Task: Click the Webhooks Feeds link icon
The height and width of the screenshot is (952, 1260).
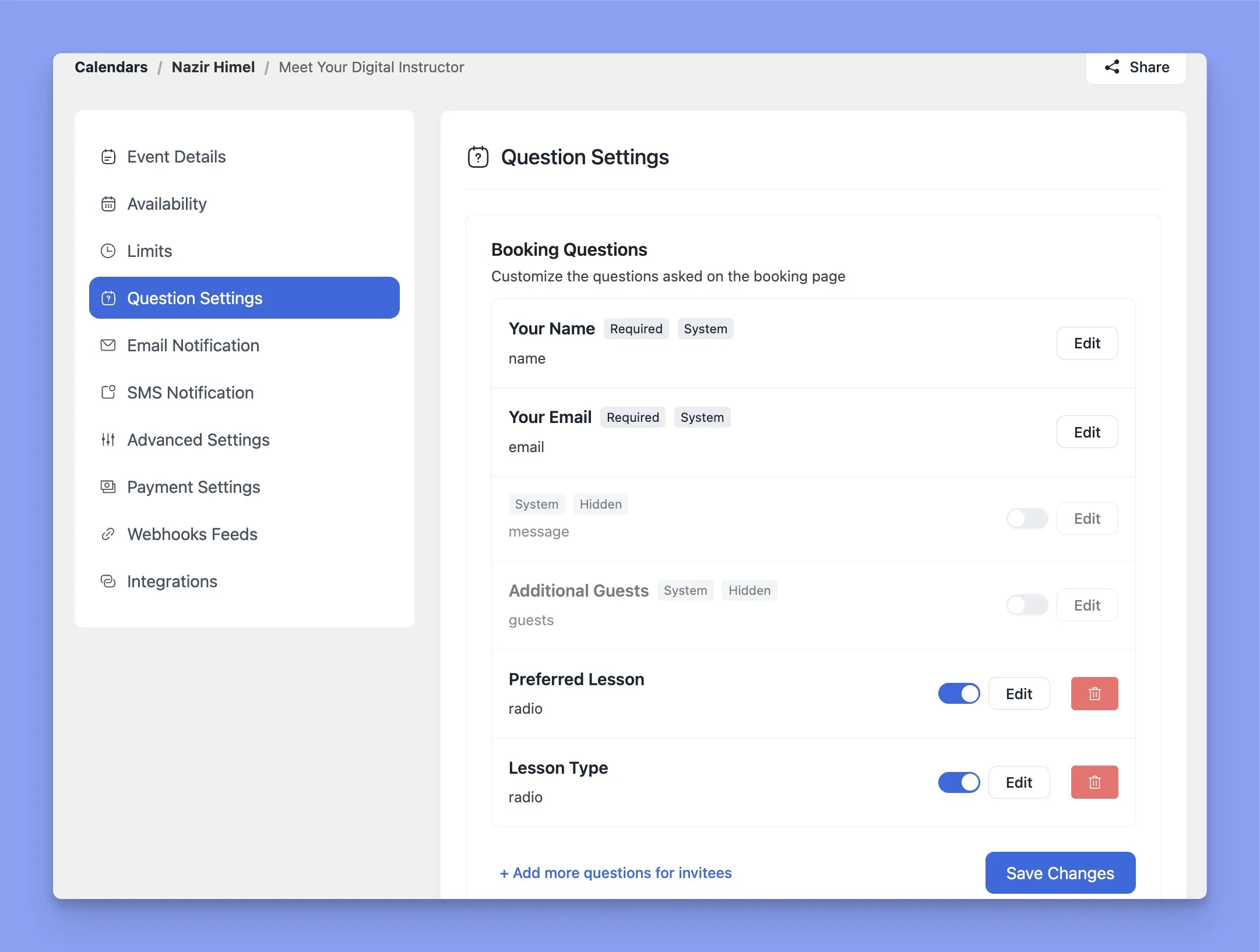Action: (x=108, y=533)
